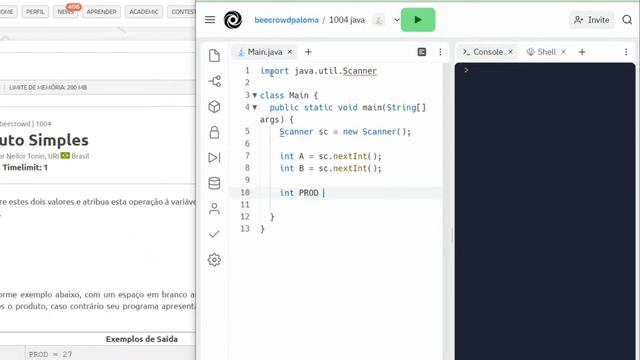Place cursor on int PROD line
This screenshot has height=360, width=640.
pos(336,193)
